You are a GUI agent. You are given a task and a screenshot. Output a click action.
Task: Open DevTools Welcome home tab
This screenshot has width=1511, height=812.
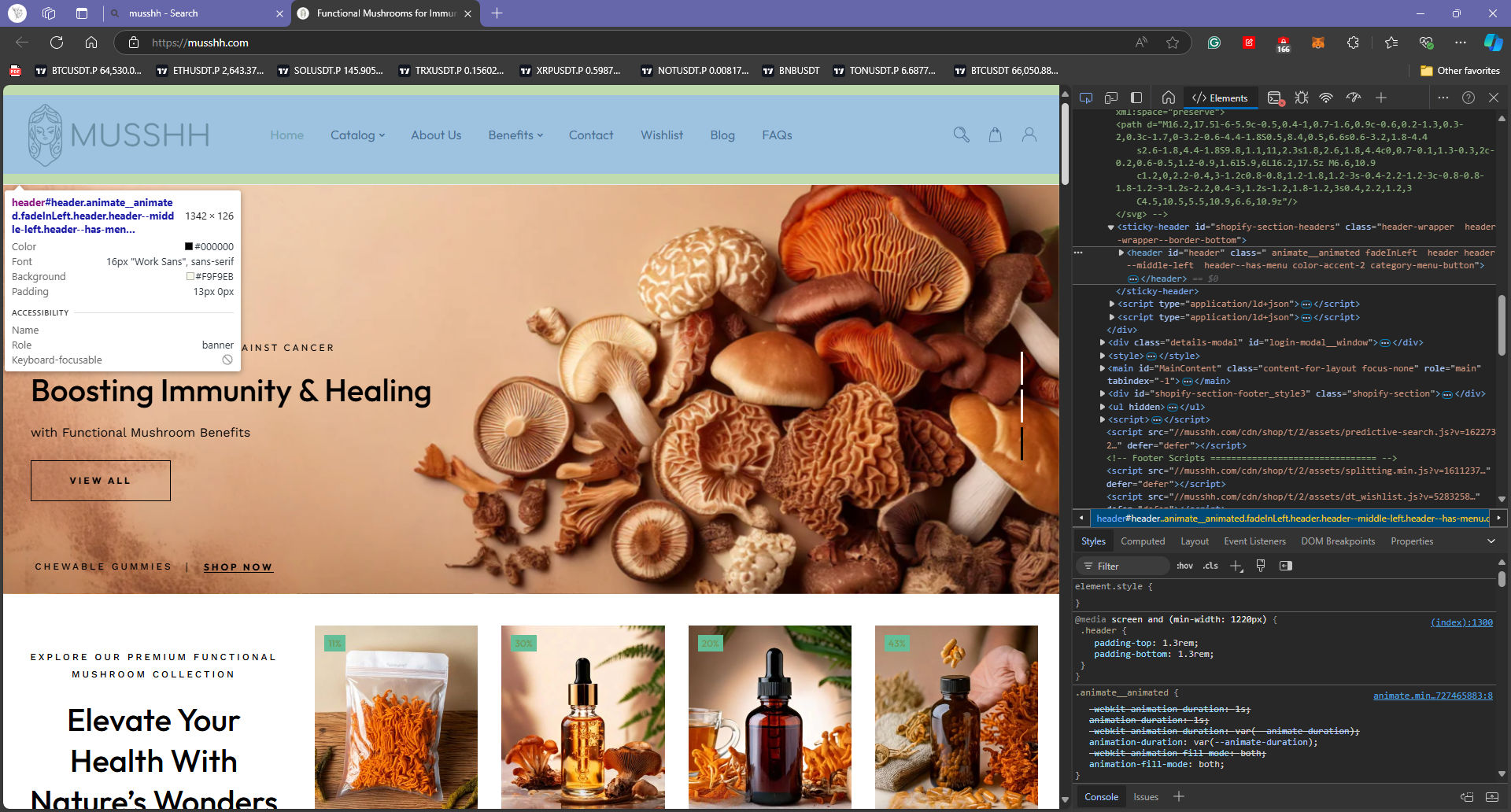tap(1169, 98)
